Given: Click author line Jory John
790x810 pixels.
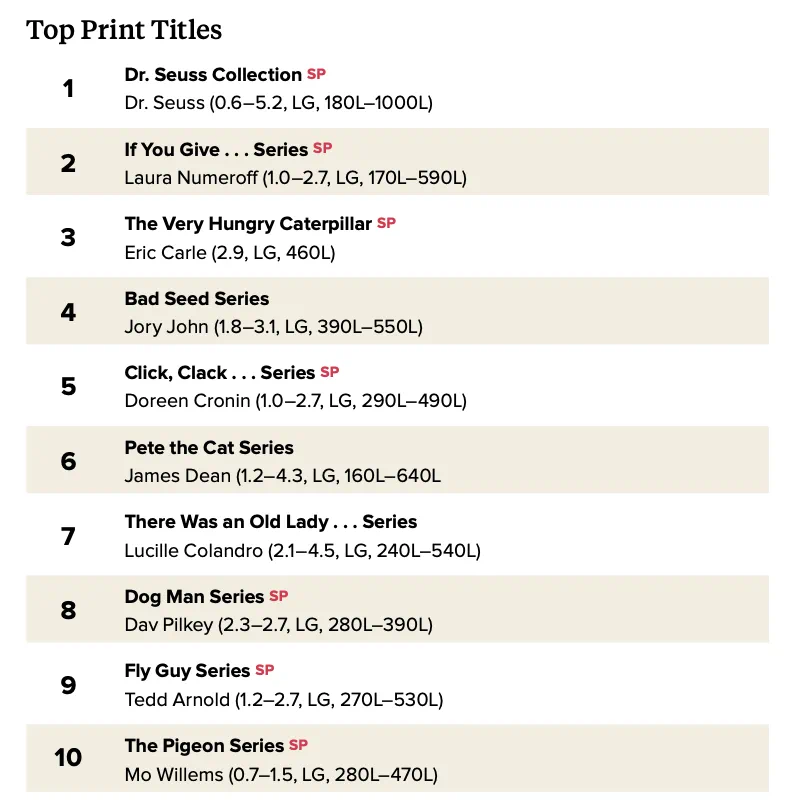Looking at the screenshot, I should 273,327.
